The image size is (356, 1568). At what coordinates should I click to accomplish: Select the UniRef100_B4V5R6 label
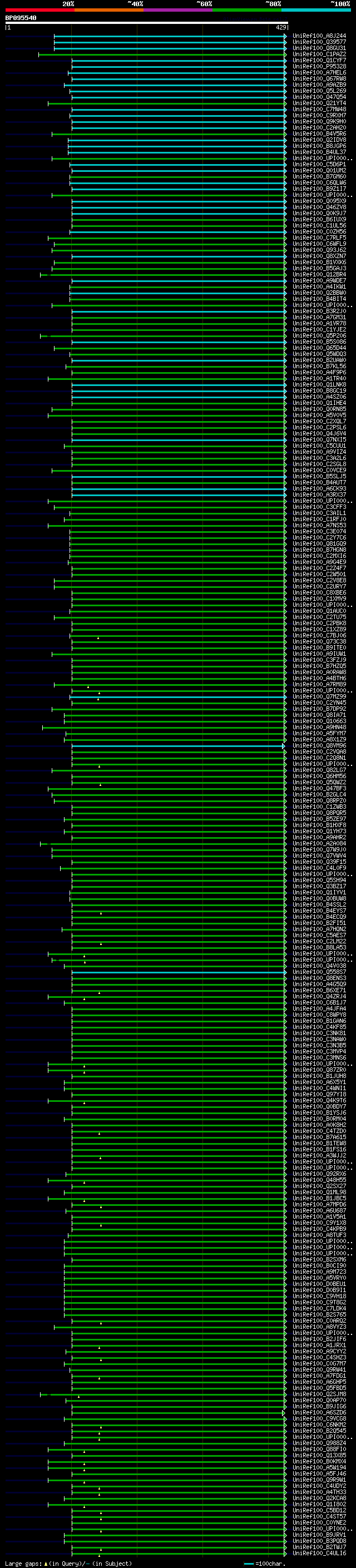[x=319, y=134]
